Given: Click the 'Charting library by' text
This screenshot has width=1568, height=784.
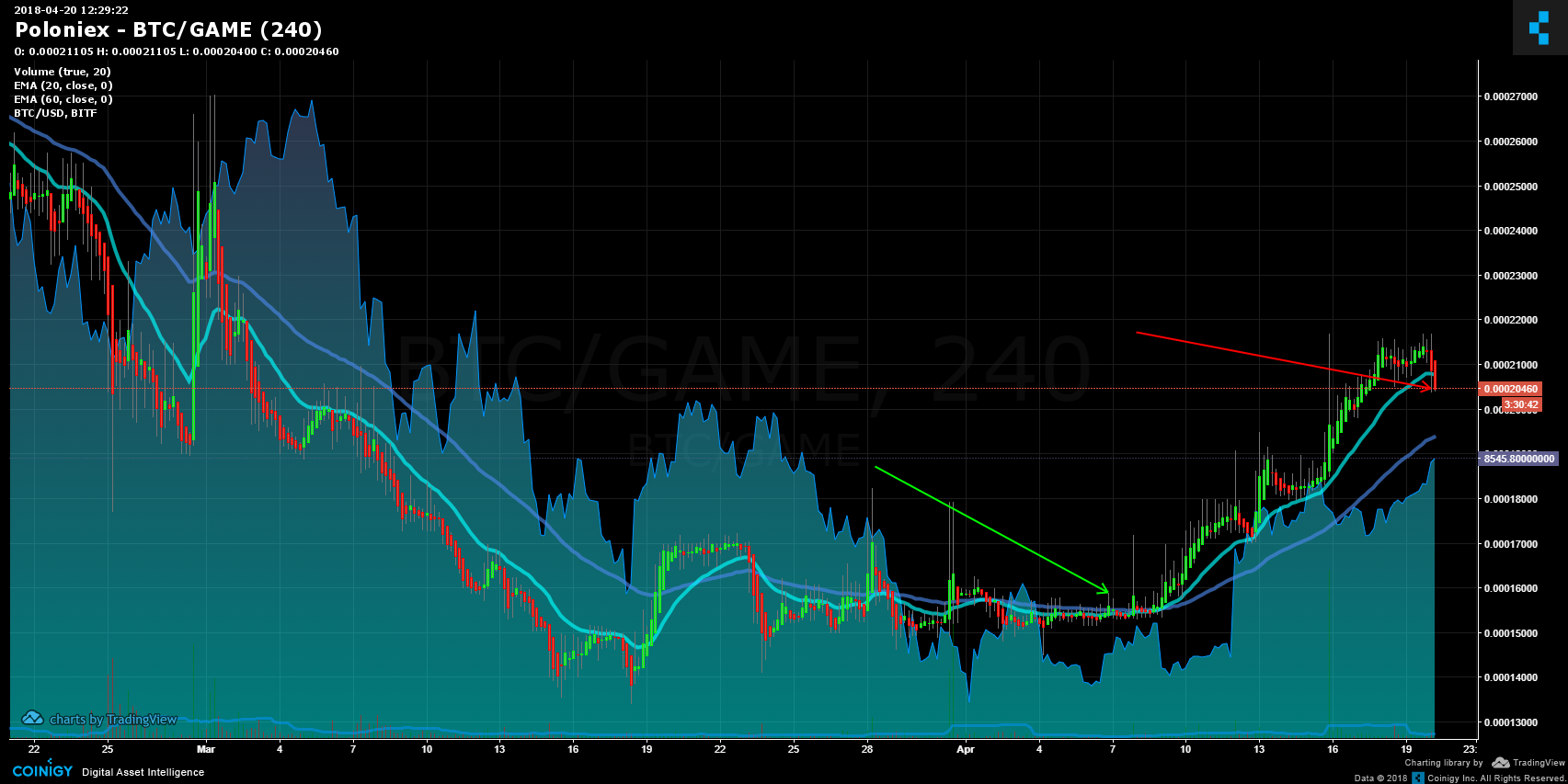Looking at the screenshot, I should tap(1444, 763).
